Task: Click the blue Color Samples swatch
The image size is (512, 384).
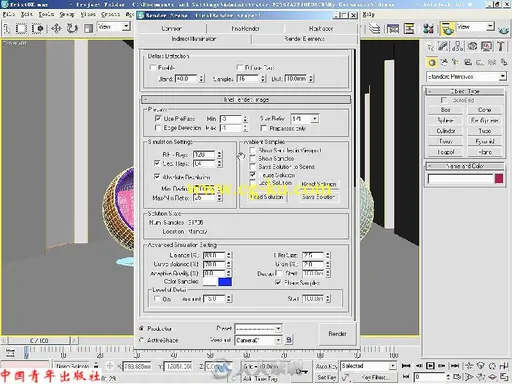Action: [225, 282]
